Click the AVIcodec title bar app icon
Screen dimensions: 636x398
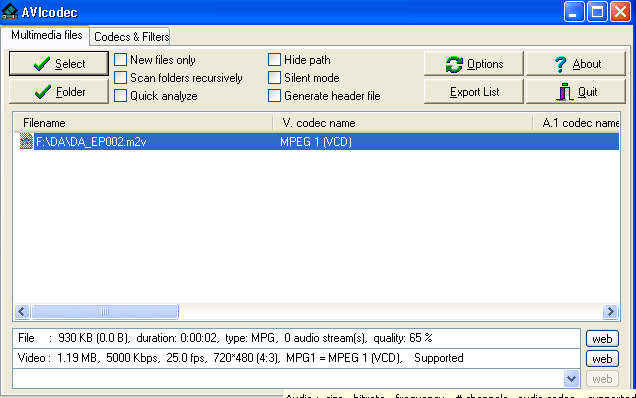coord(9,11)
